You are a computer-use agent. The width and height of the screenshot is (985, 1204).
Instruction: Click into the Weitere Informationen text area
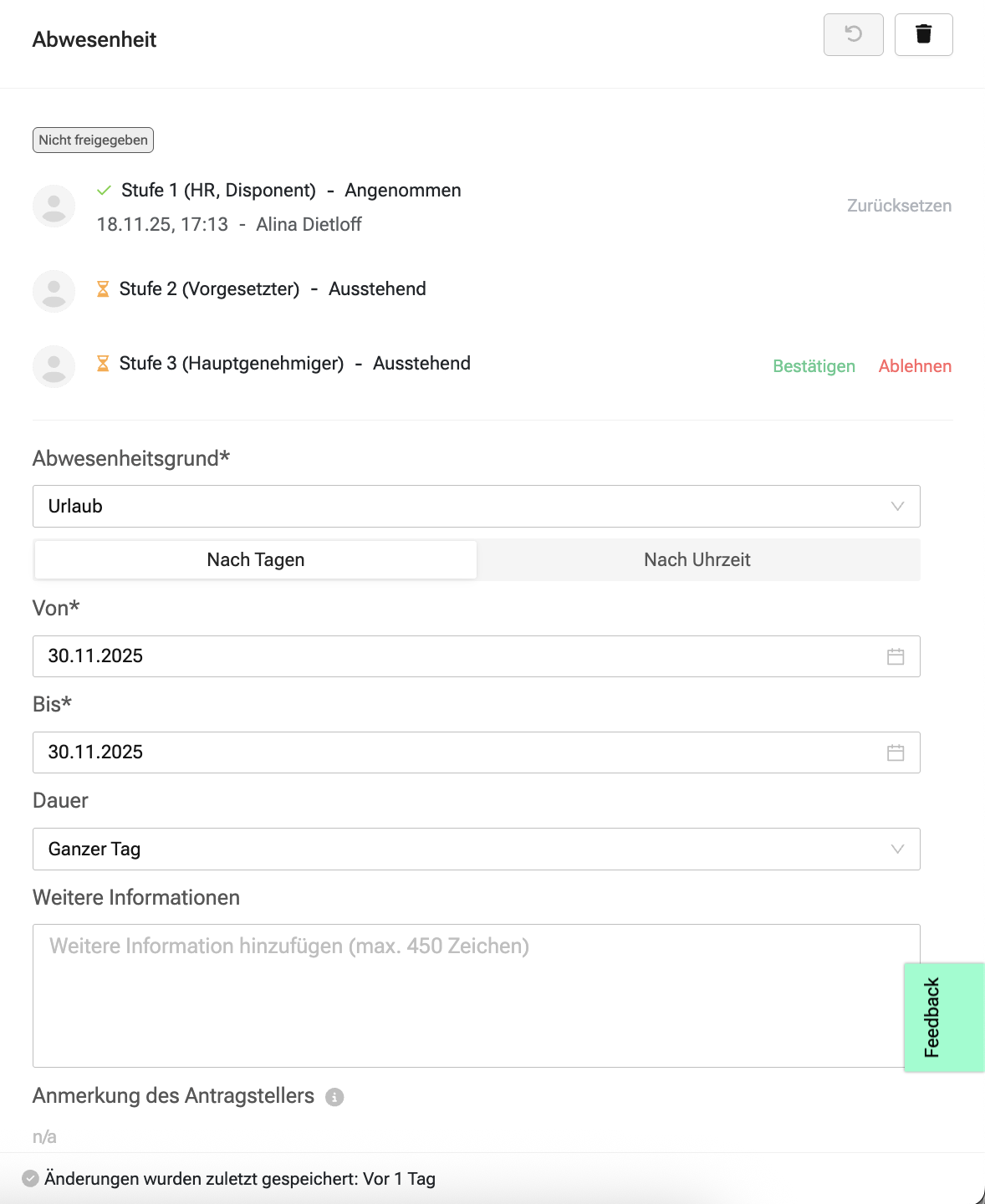[468, 995]
